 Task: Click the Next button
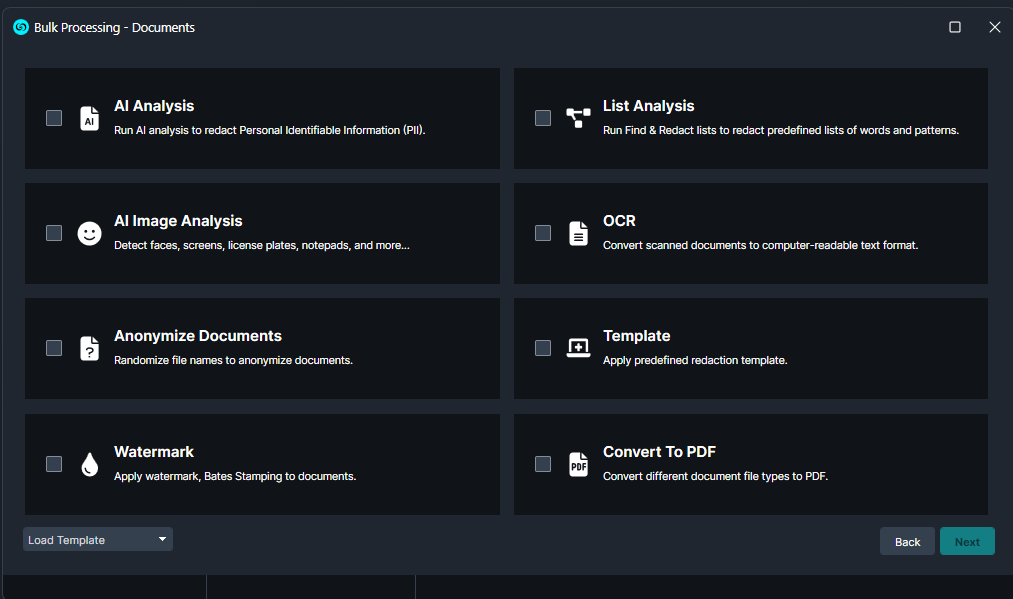pyautogui.click(x=967, y=542)
